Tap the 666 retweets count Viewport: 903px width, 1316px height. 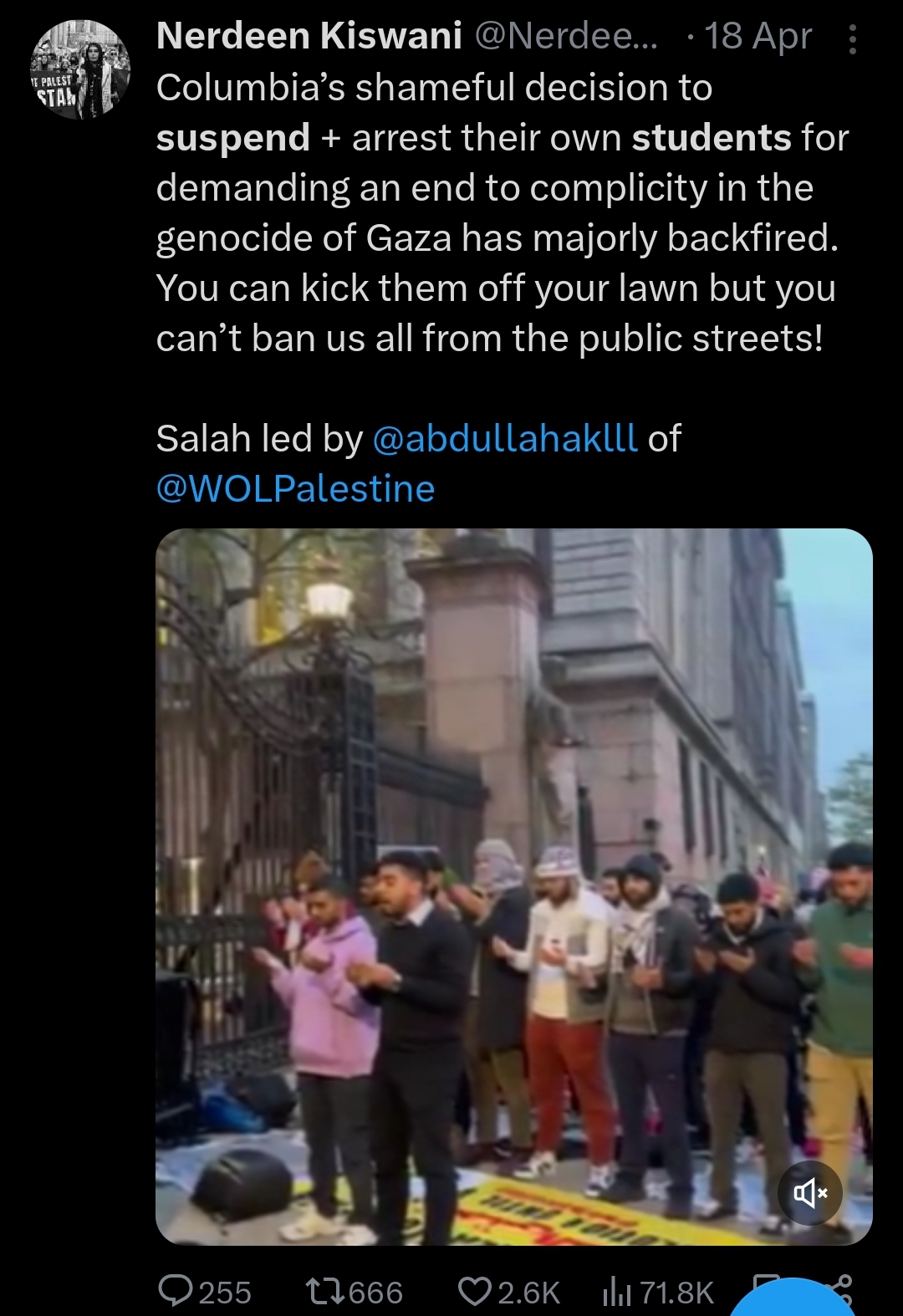point(375,1293)
